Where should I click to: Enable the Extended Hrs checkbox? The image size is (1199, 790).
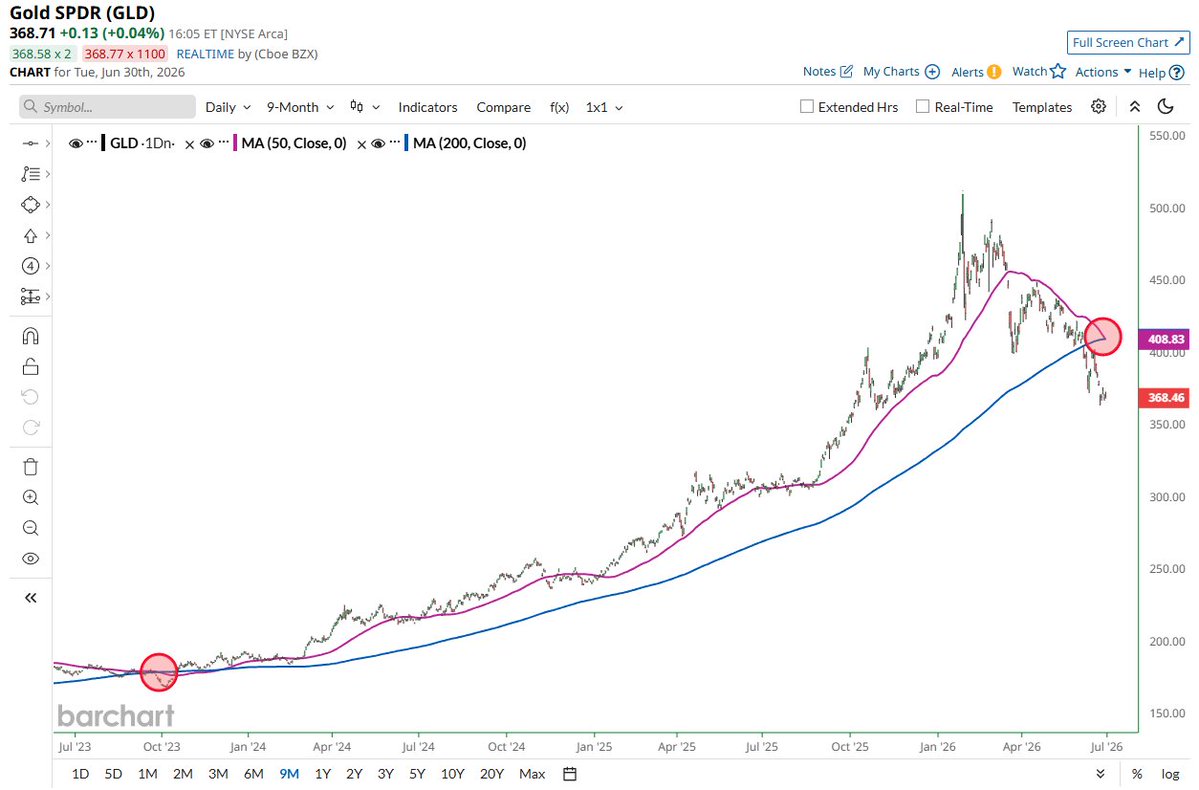(807, 106)
